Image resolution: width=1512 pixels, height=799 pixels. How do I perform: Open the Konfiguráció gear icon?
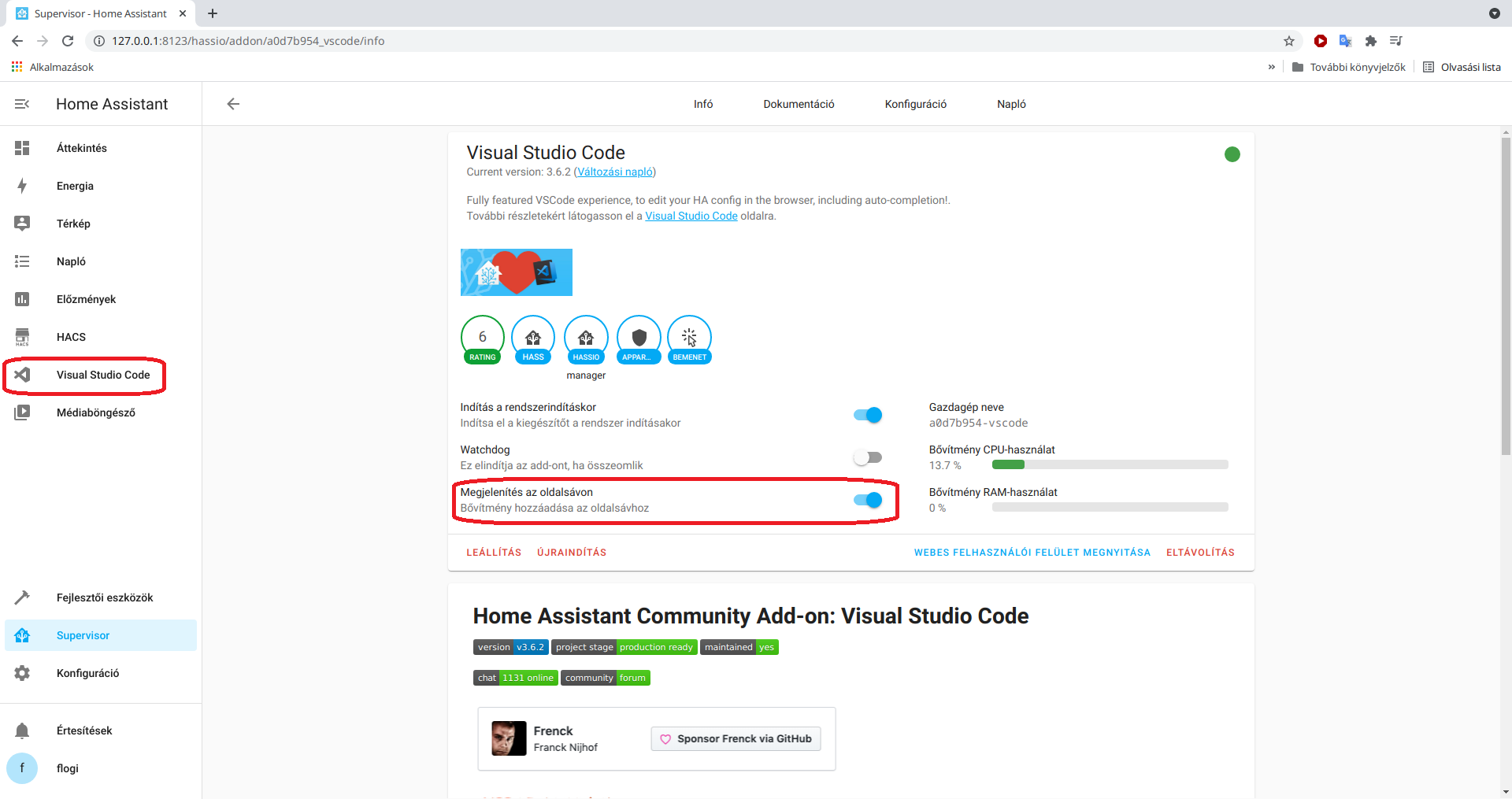point(22,673)
